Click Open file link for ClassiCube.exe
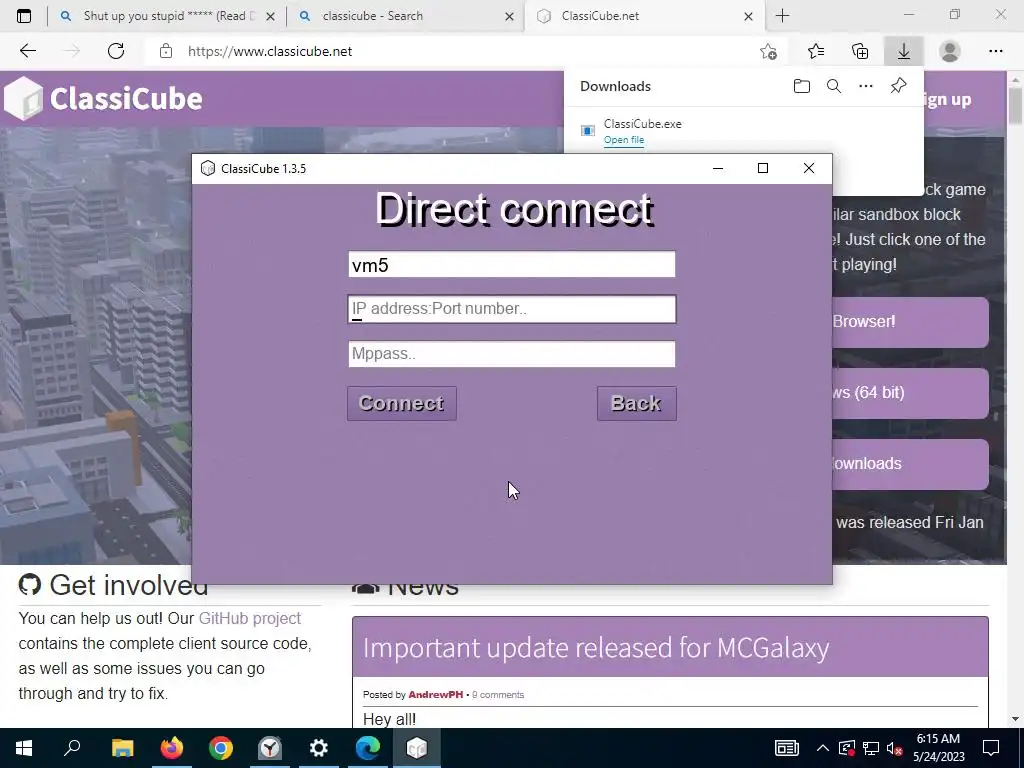The height and width of the screenshot is (768, 1024). tap(624, 140)
